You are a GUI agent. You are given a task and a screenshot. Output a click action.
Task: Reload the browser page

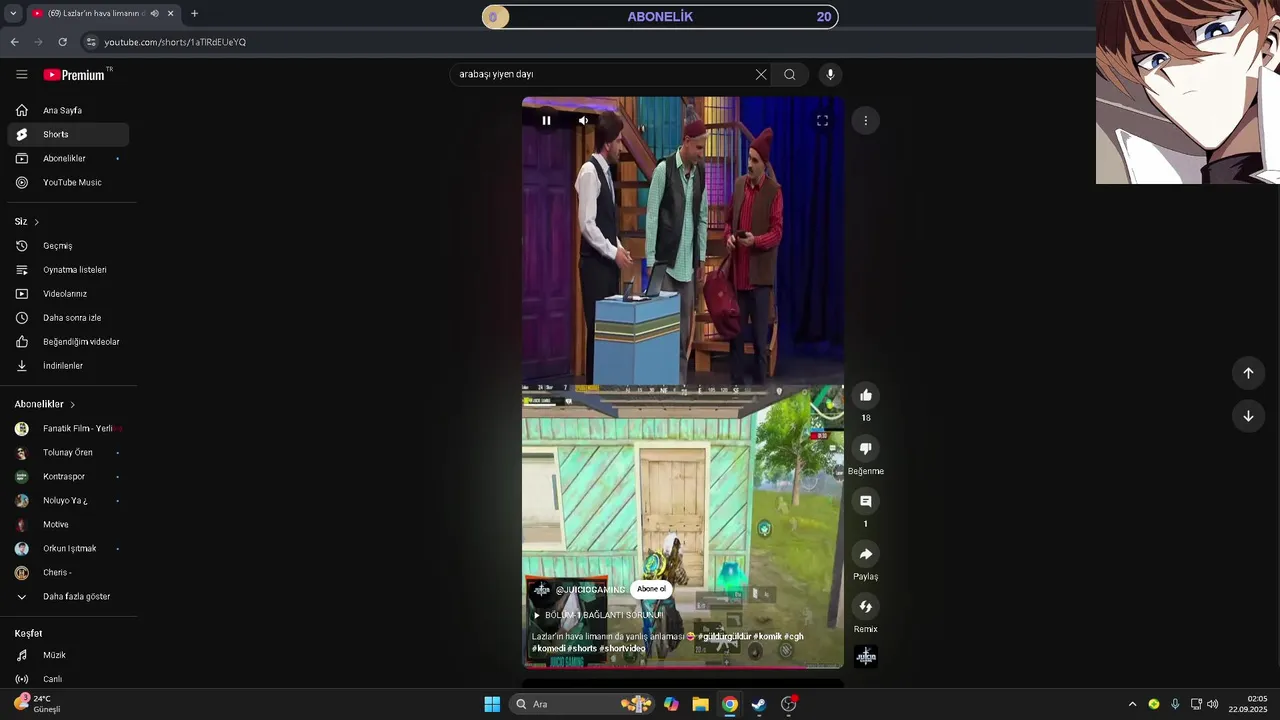point(62,42)
